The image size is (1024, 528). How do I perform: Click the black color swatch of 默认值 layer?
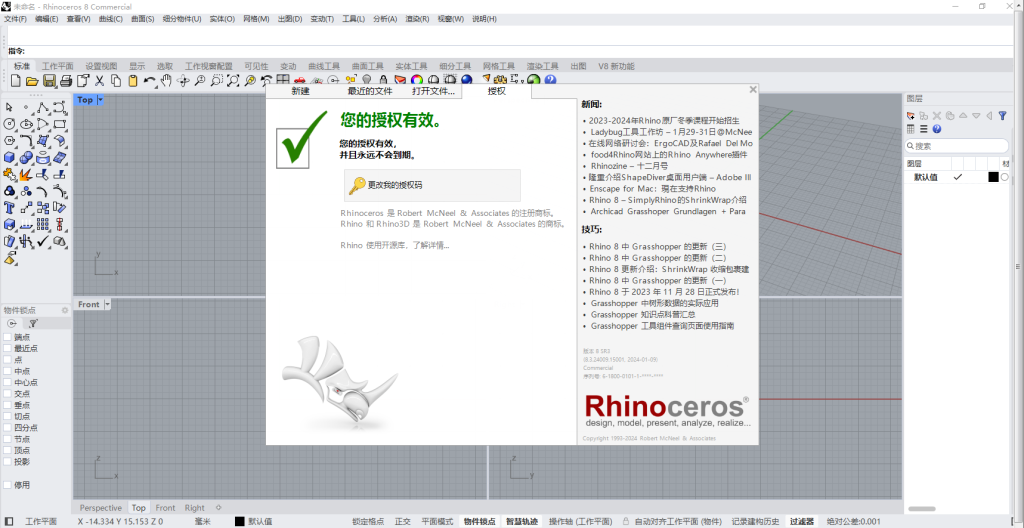[x=993, y=177]
